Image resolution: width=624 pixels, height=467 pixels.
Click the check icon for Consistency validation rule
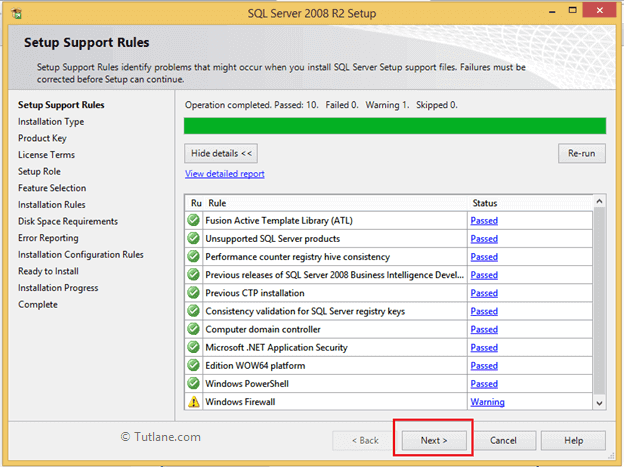coord(193,311)
